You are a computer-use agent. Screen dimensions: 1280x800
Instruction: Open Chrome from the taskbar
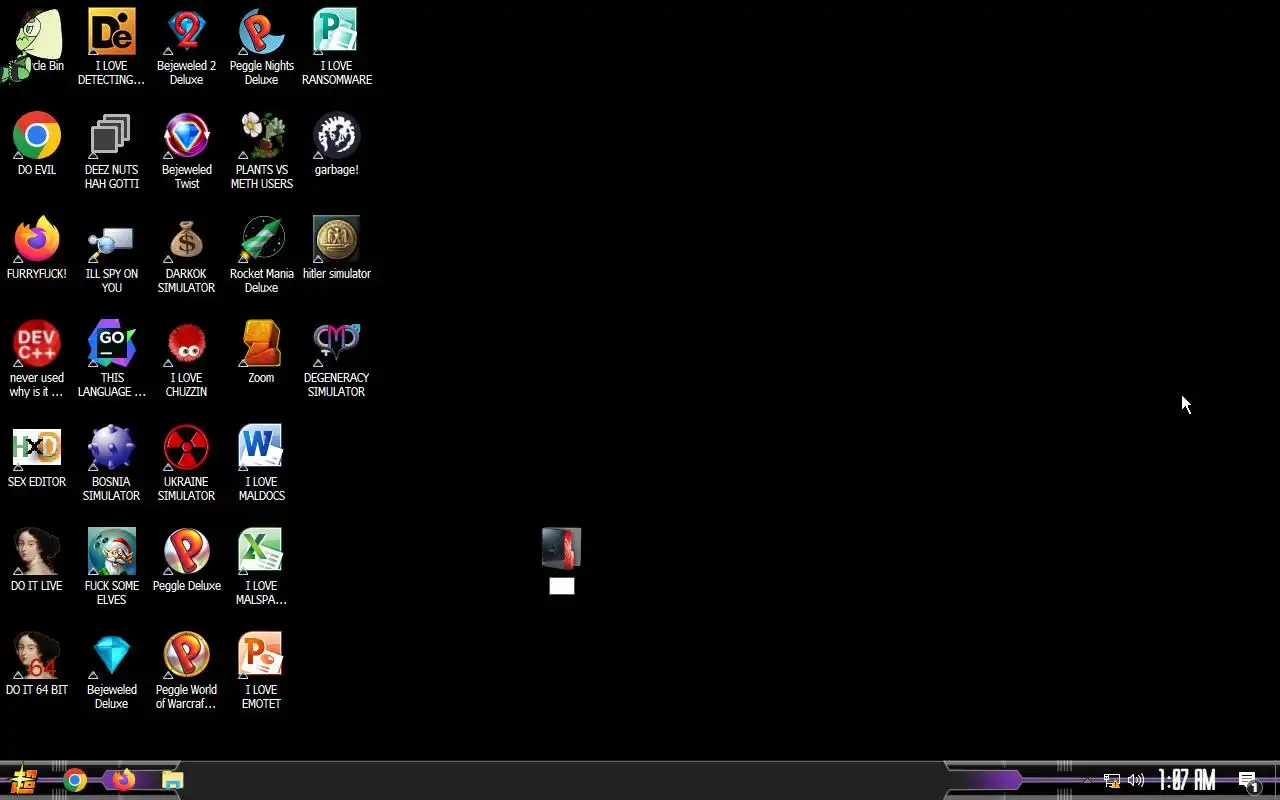tap(75, 780)
